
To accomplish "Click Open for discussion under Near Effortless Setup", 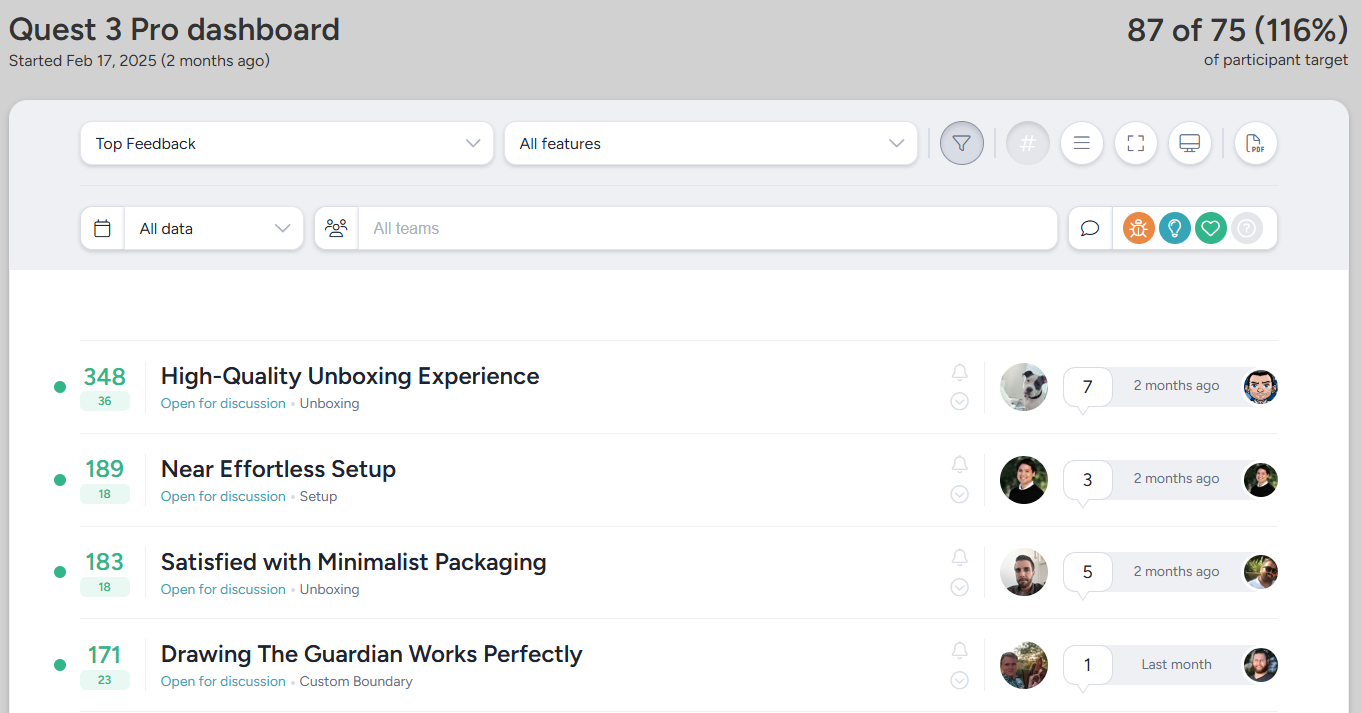I will (x=223, y=497).
